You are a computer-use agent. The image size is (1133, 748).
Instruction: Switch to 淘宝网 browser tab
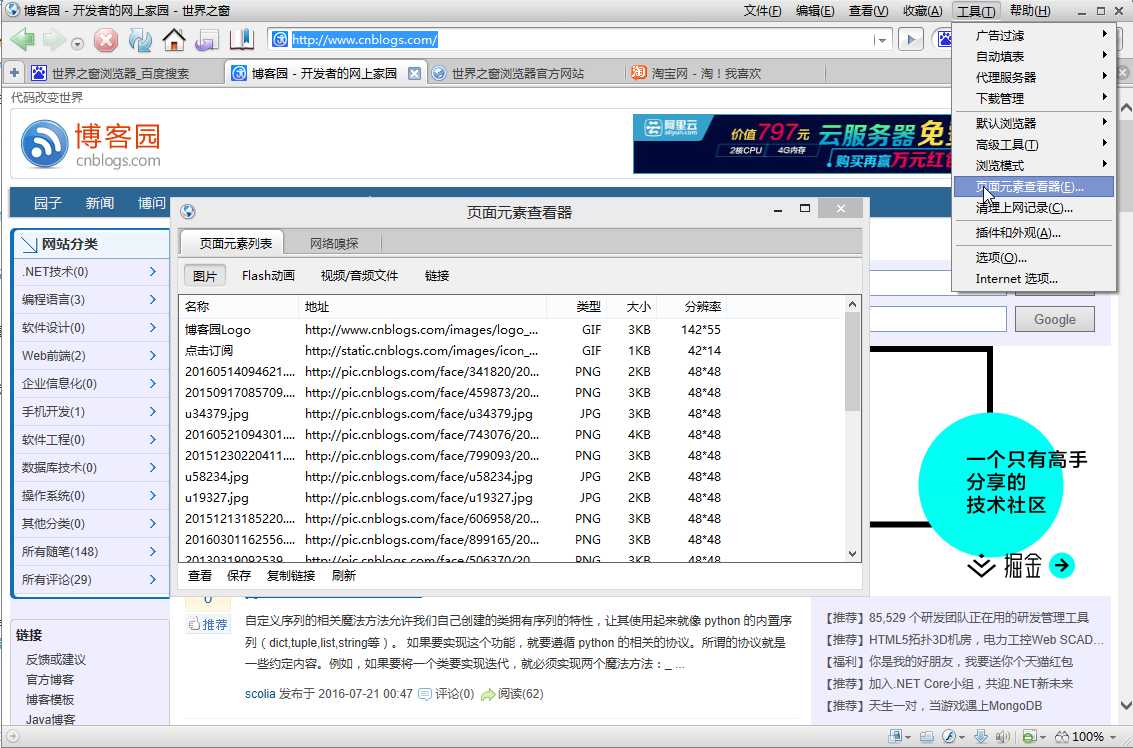click(725, 73)
